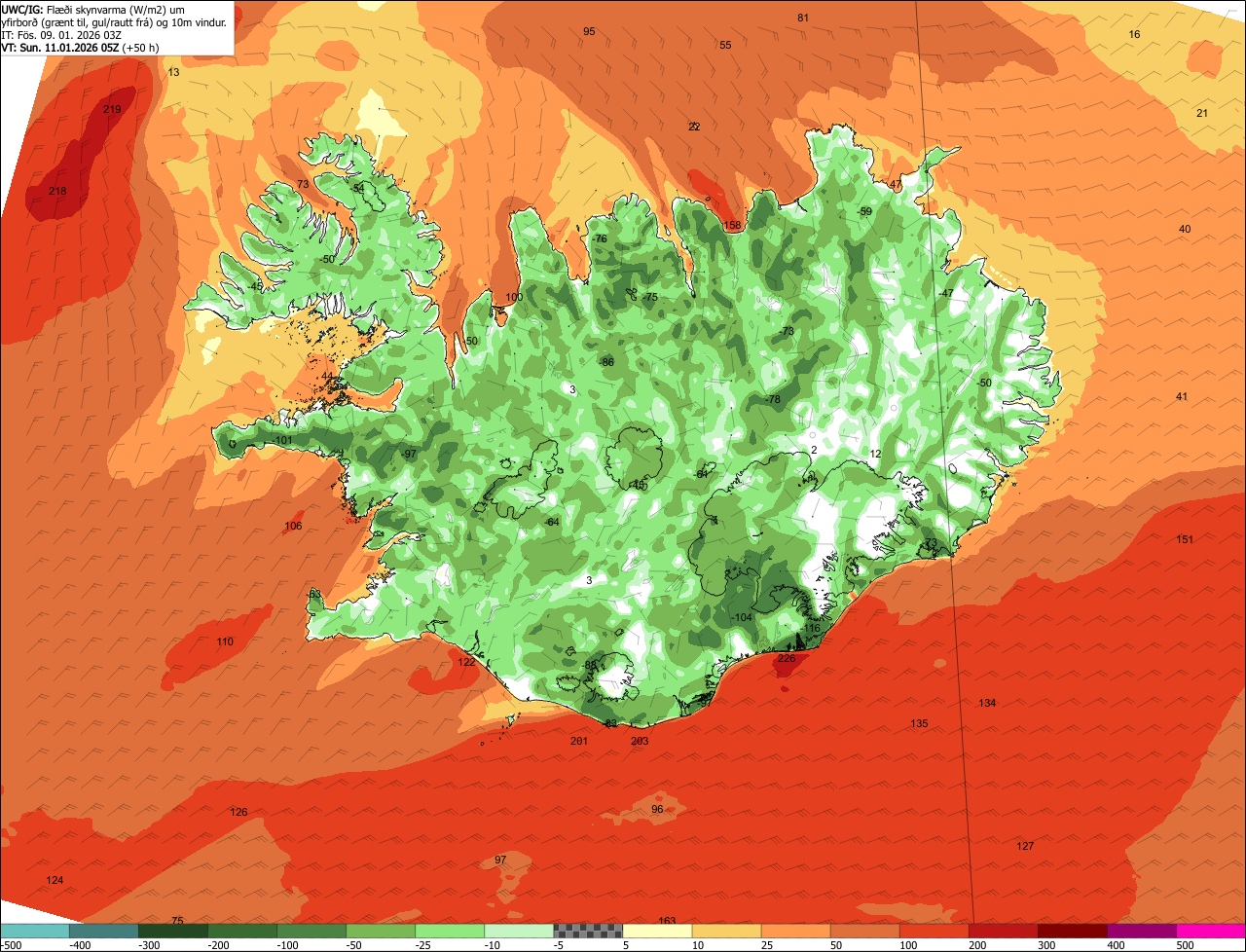Click the title line starting 'UWC/IG: Flæði skynvarma'
This screenshot has width=1246, height=952.
click(x=94, y=8)
